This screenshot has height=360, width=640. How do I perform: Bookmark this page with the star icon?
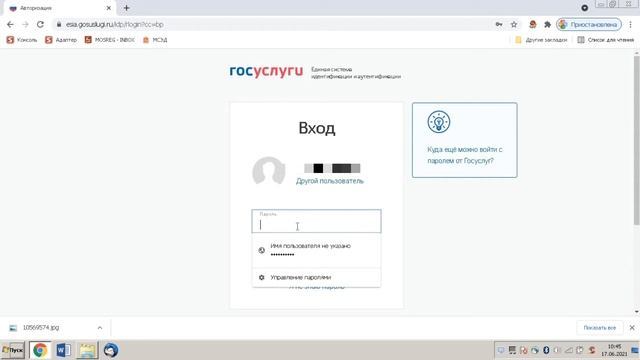(x=514, y=24)
